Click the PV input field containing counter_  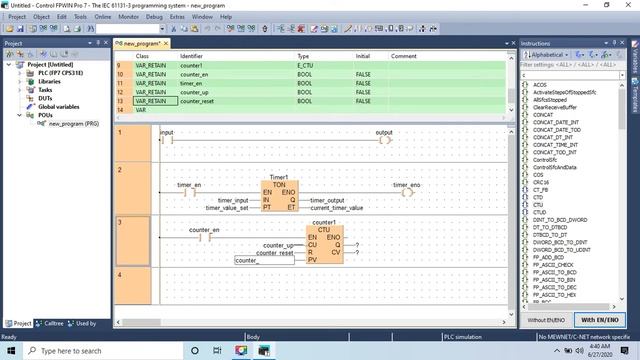(264, 260)
